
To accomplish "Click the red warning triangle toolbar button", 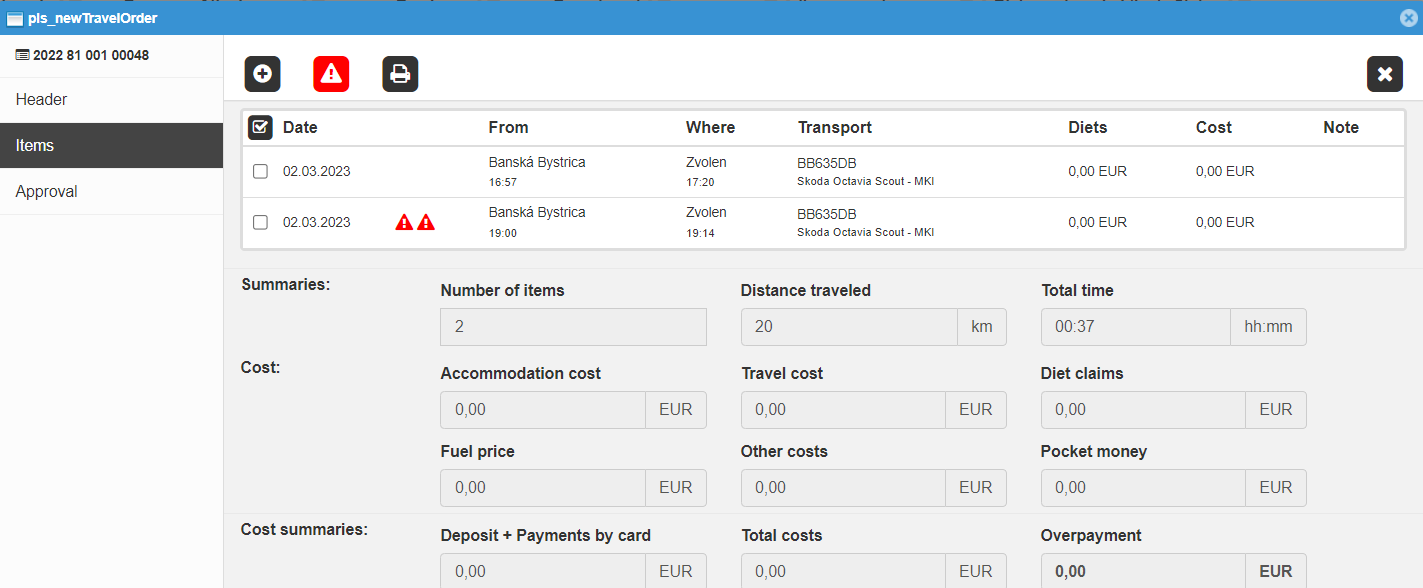I will [x=331, y=74].
